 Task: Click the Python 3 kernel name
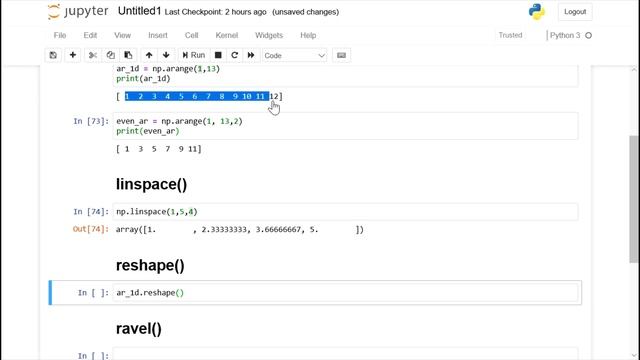(565, 36)
